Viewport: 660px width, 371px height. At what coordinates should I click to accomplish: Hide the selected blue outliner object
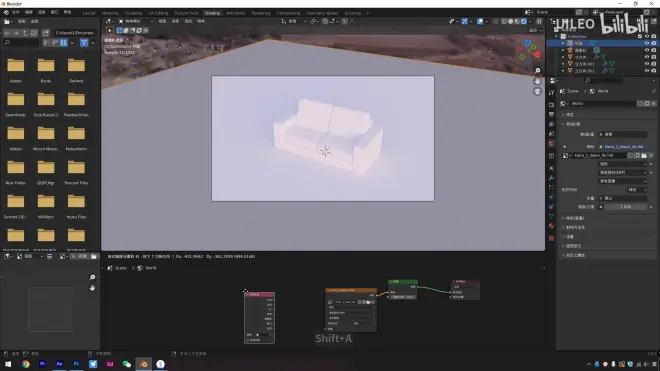647,43
